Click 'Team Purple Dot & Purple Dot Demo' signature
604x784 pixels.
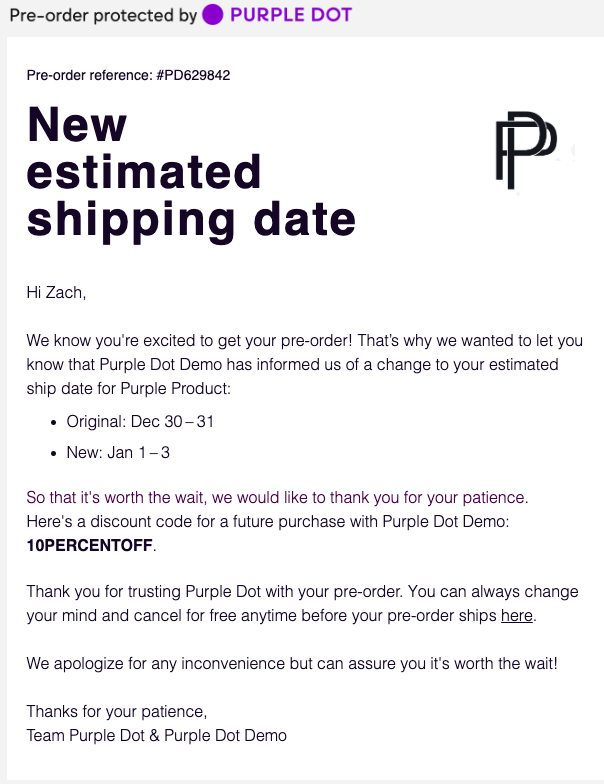(156, 735)
